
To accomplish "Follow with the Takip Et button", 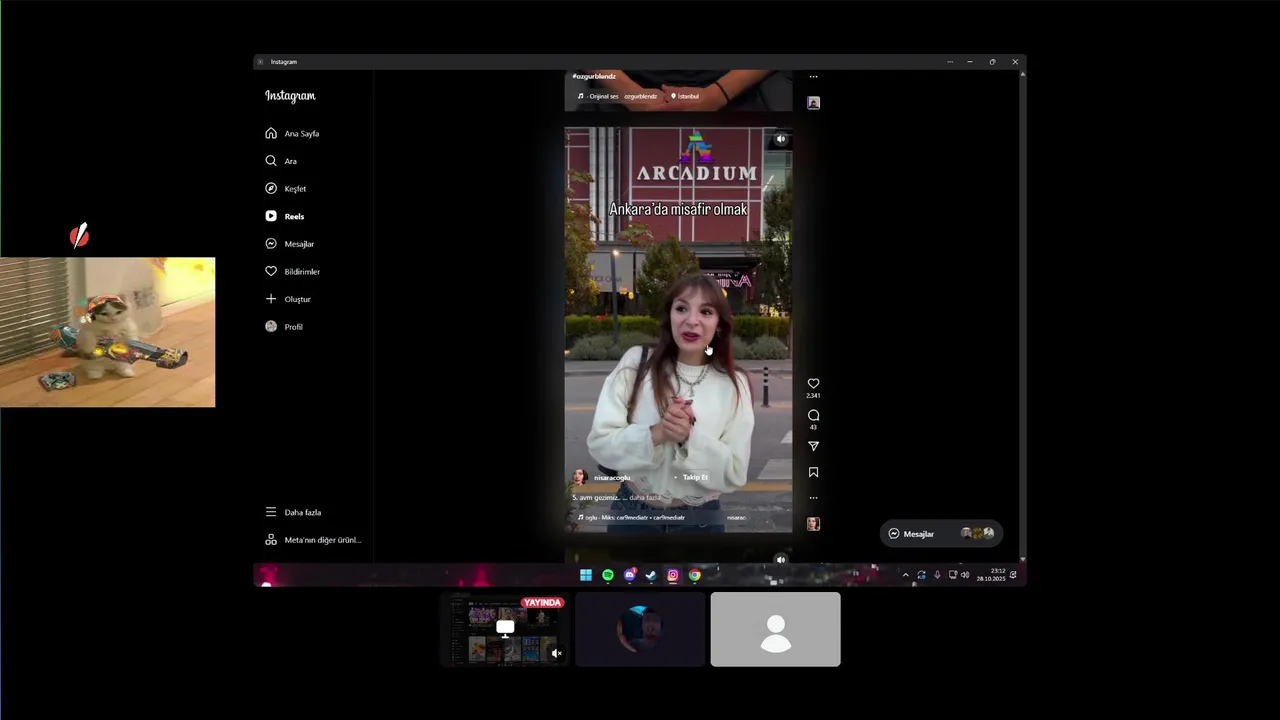I will click(695, 478).
